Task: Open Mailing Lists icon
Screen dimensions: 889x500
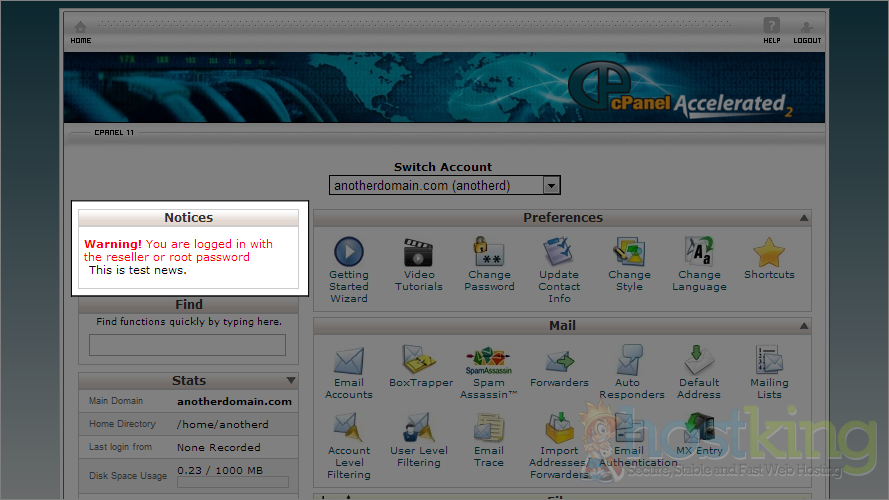Action: [769, 361]
